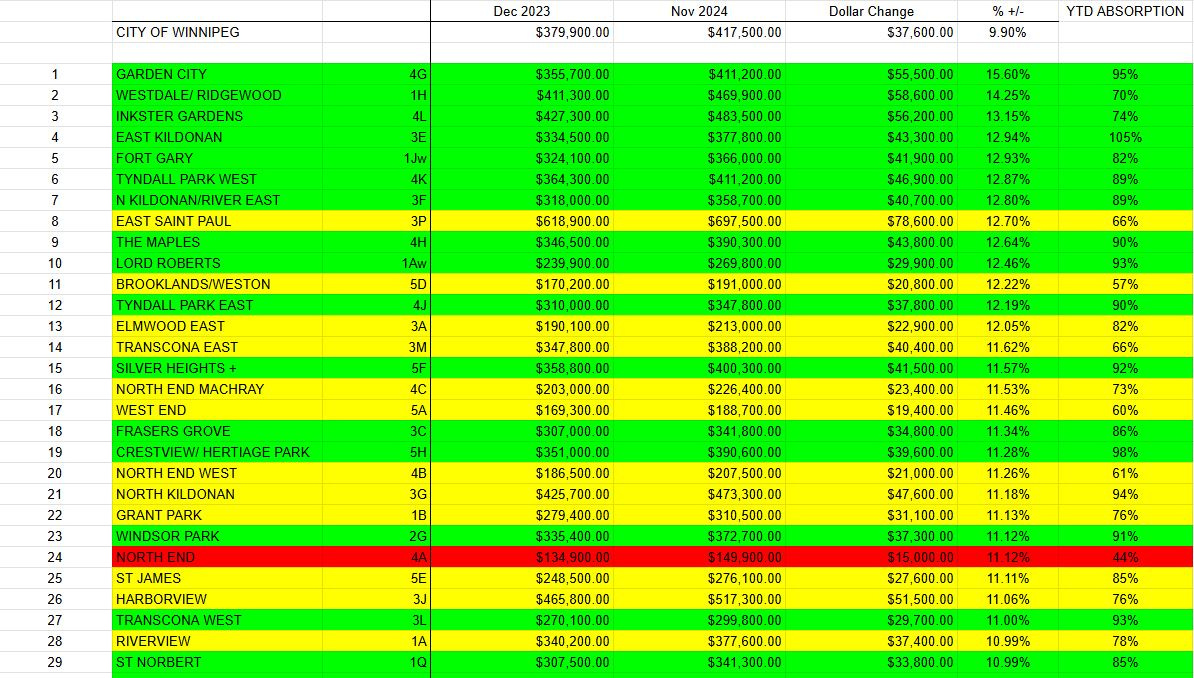
Task: Select the 'FORT GARY' cell
Action: pyautogui.click(x=217, y=158)
